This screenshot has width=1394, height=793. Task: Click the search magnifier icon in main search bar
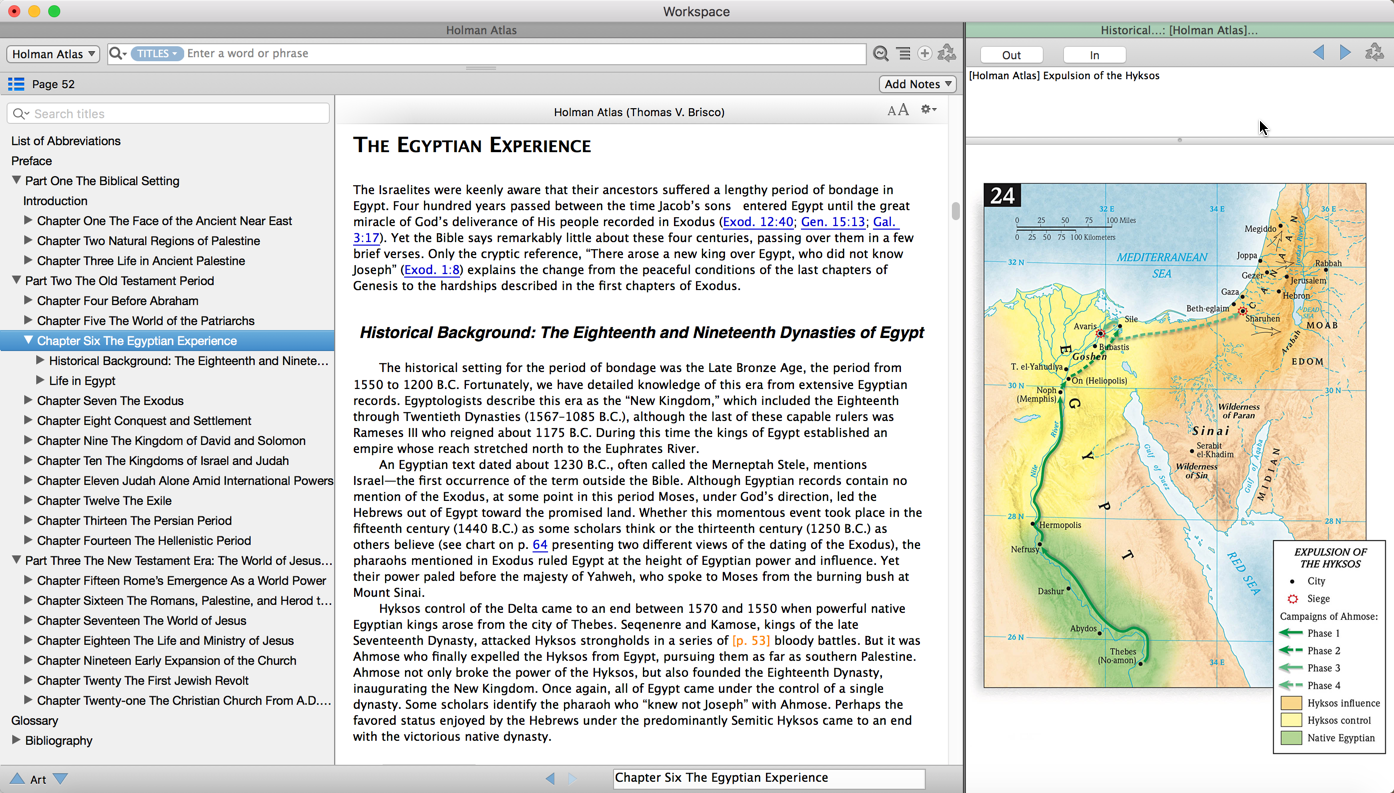(x=117, y=54)
